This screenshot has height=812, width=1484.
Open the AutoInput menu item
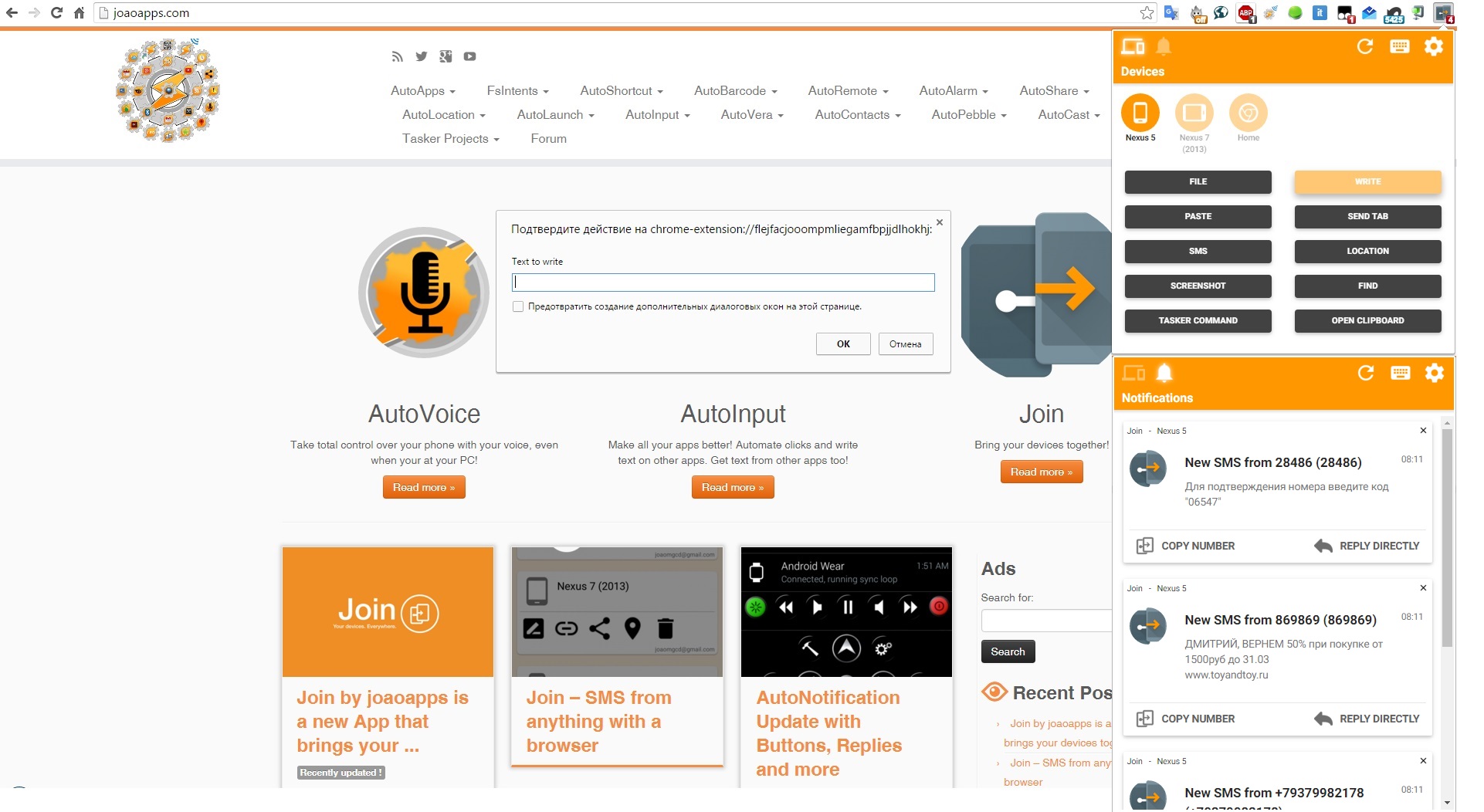(658, 114)
